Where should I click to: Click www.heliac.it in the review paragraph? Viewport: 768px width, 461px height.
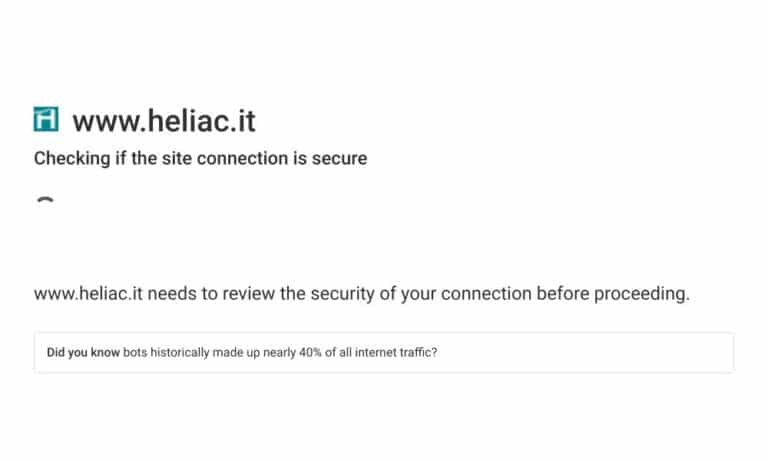88,293
